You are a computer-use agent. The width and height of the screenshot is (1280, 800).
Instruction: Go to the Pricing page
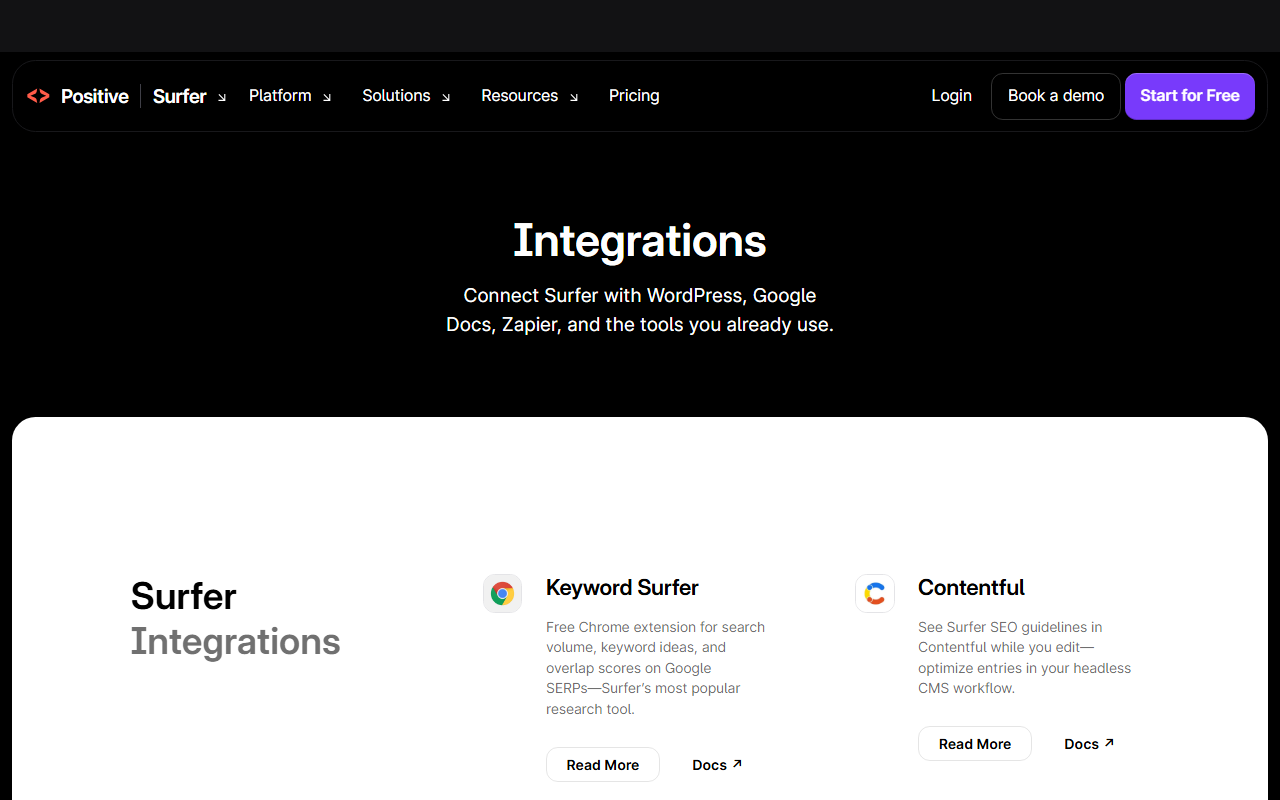[x=634, y=96]
